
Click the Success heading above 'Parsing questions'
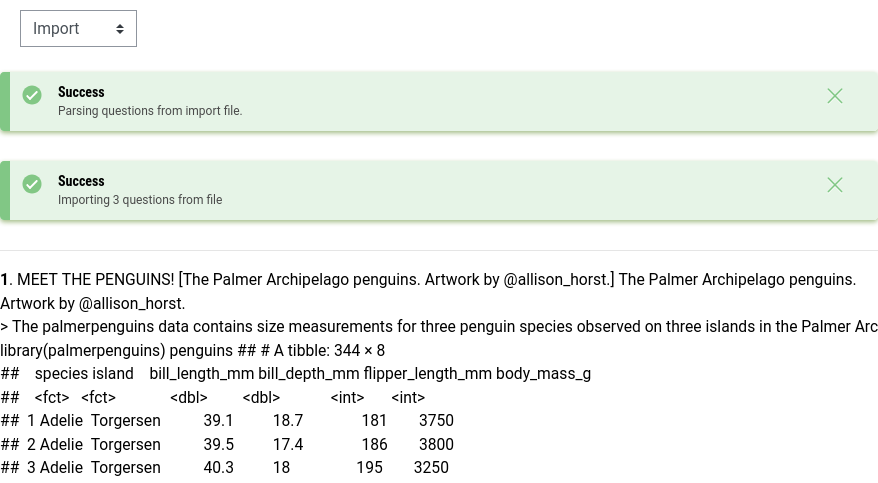(x=81, y=92)
